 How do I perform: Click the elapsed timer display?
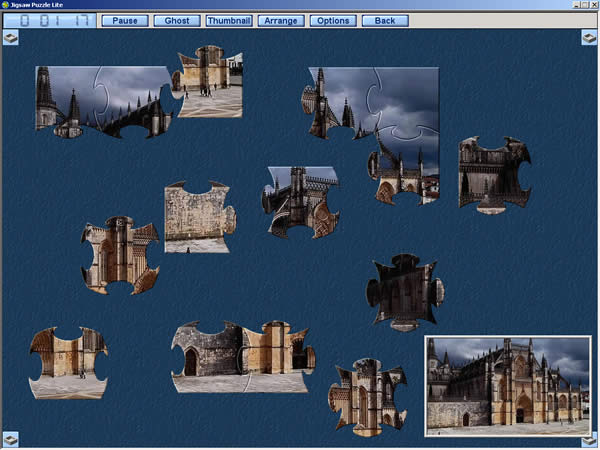pos(50,21)
